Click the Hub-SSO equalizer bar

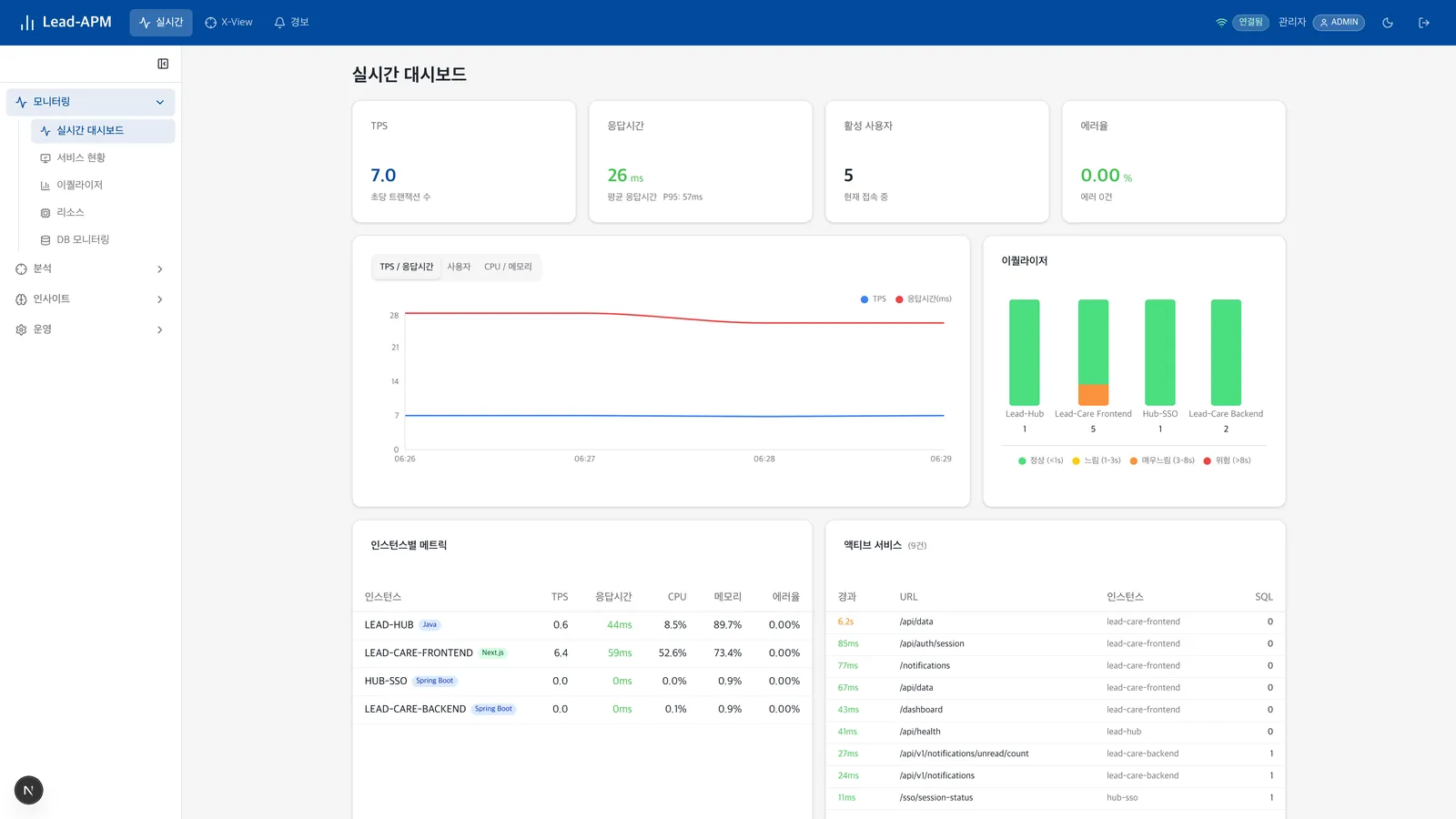coord(1159,352)
